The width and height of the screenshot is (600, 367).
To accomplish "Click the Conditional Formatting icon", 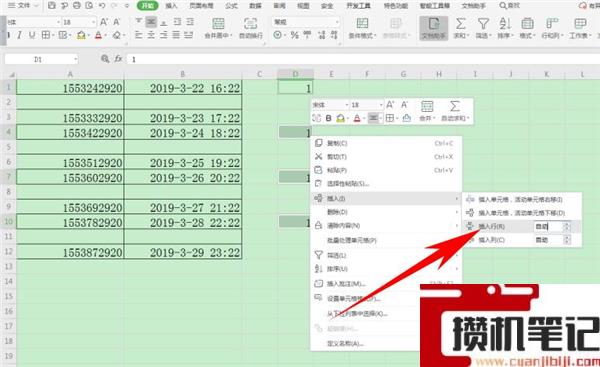I will pos(362,24).
